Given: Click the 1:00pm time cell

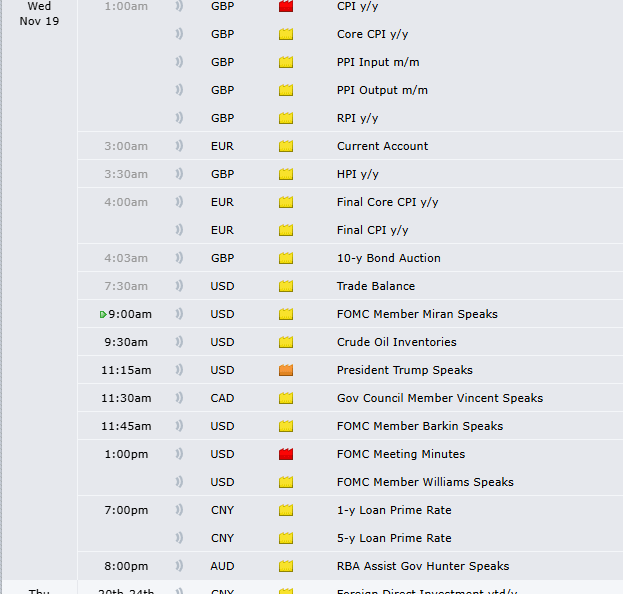Looking at the screenshot, I should pos(127,454).
